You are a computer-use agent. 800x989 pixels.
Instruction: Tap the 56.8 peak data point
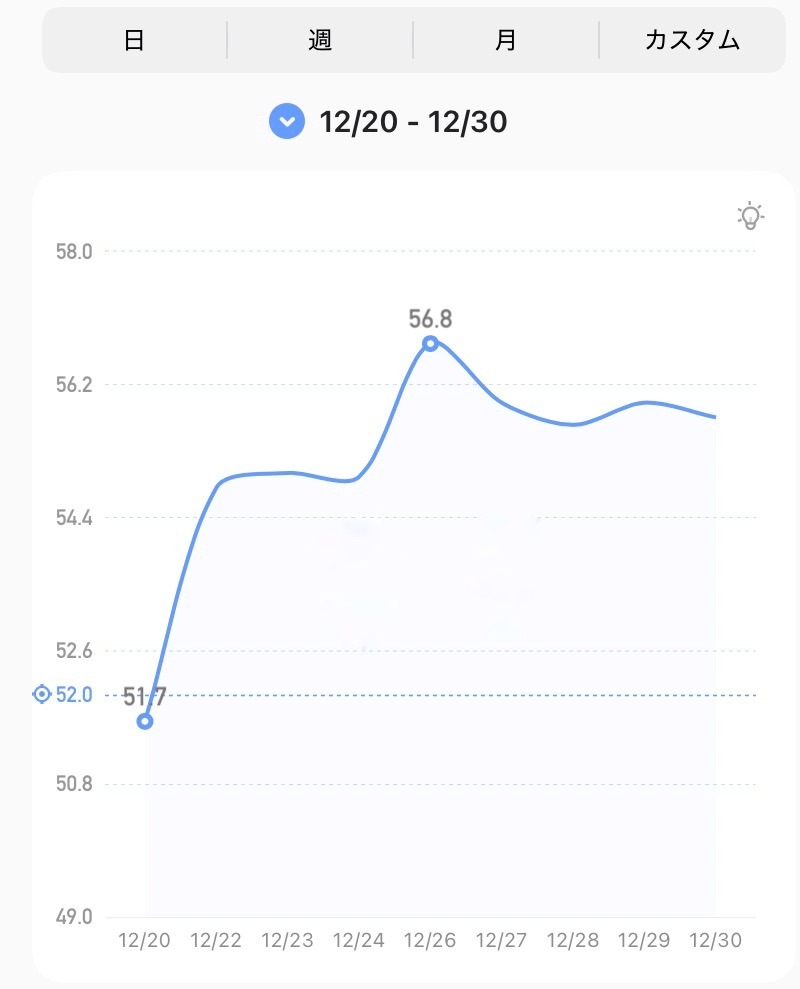(430, 343)
